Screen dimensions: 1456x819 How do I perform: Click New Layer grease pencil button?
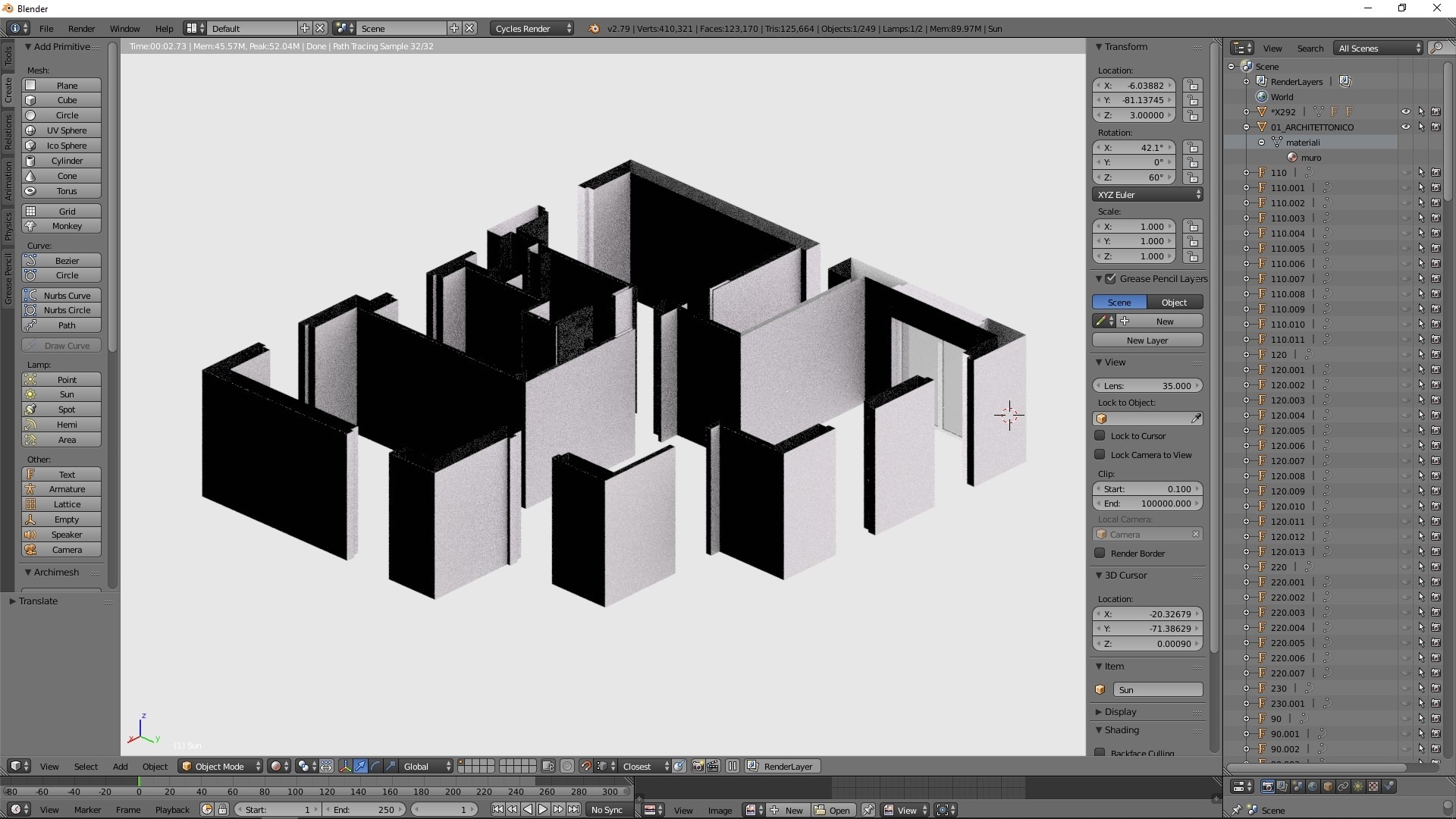coord(1147,340)
